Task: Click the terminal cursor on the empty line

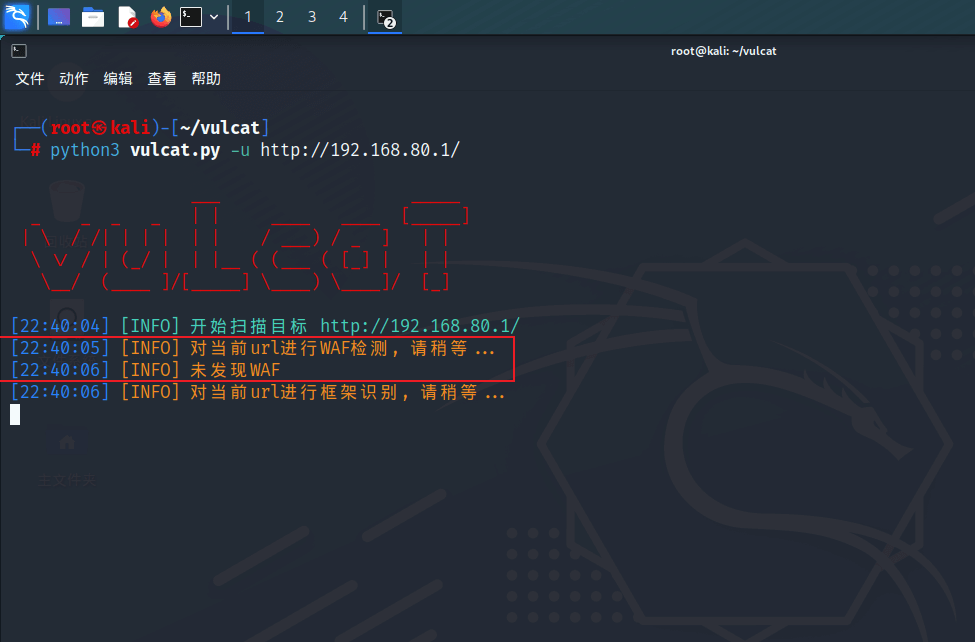Action: click(15, 414)
